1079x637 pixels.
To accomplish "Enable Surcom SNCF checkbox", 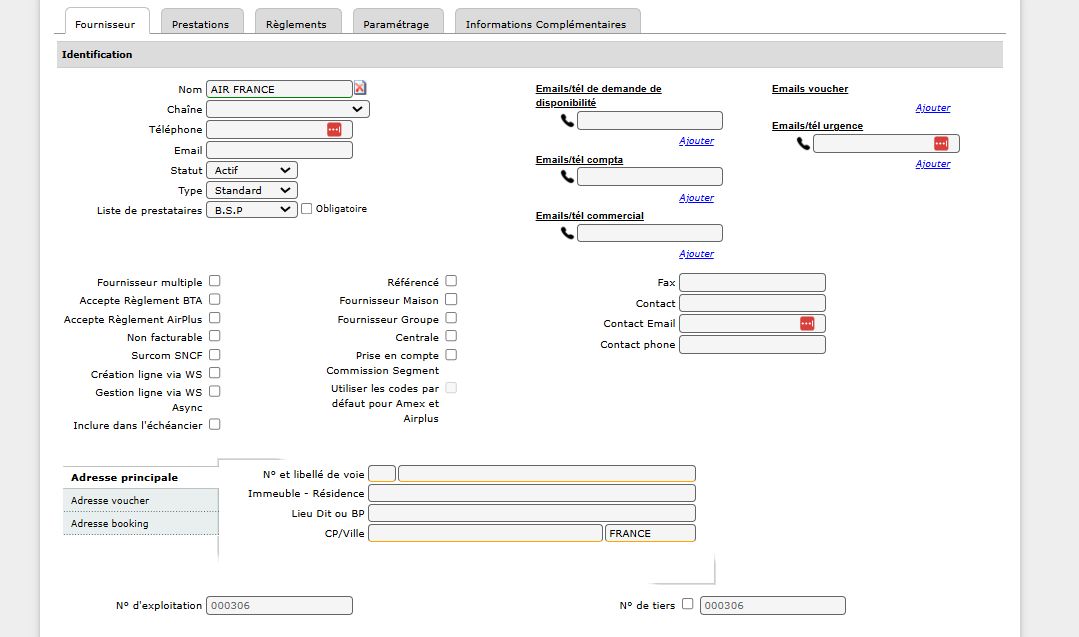I will [215, 354].
